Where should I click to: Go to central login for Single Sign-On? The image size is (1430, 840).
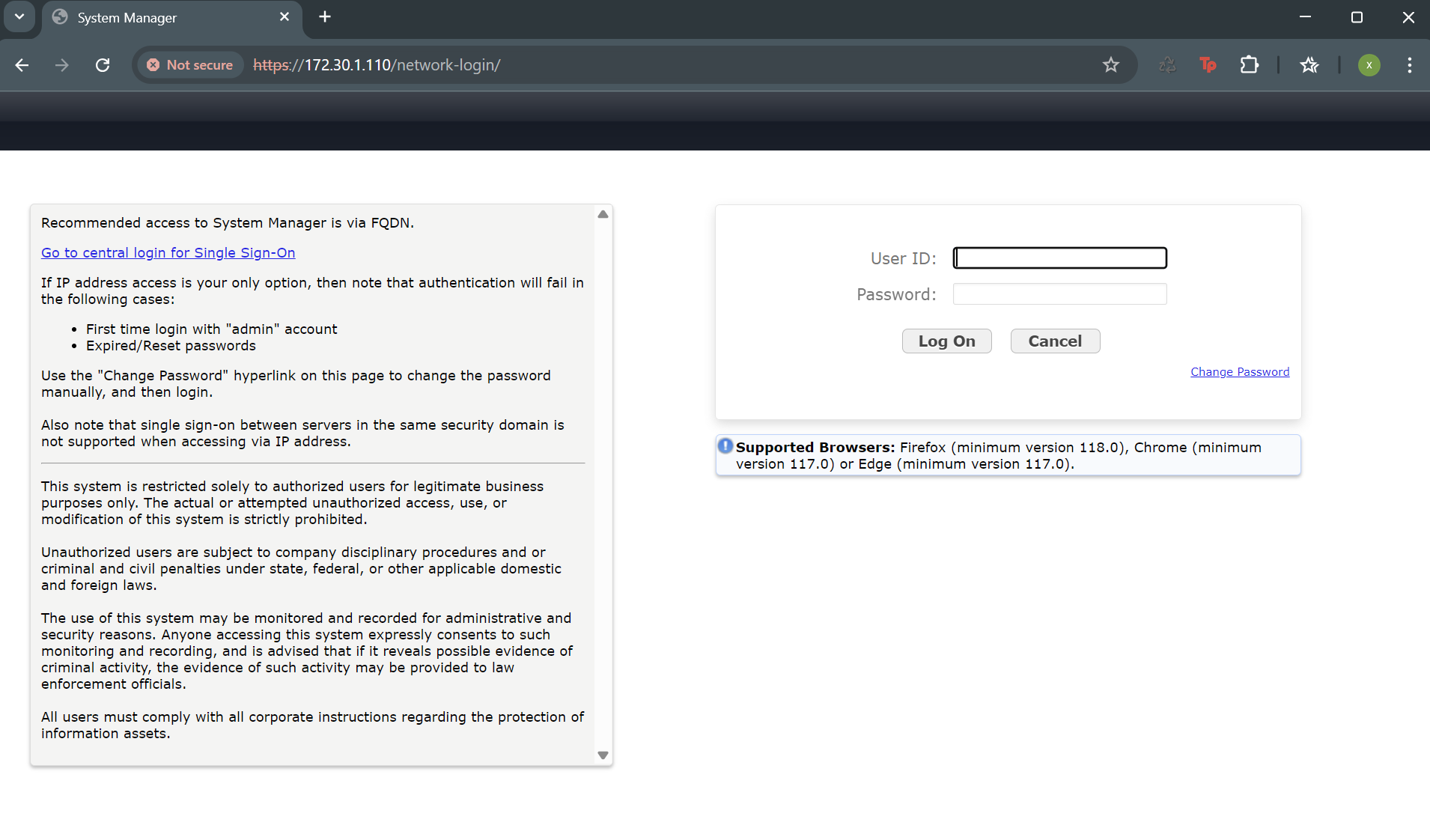(168, 253)
